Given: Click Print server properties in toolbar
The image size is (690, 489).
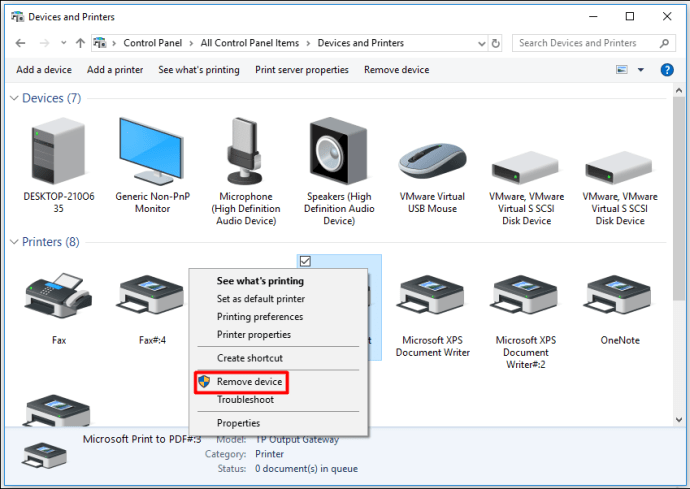Looking at the screenshot, I should pyautogui.click(x=301, y=70).
